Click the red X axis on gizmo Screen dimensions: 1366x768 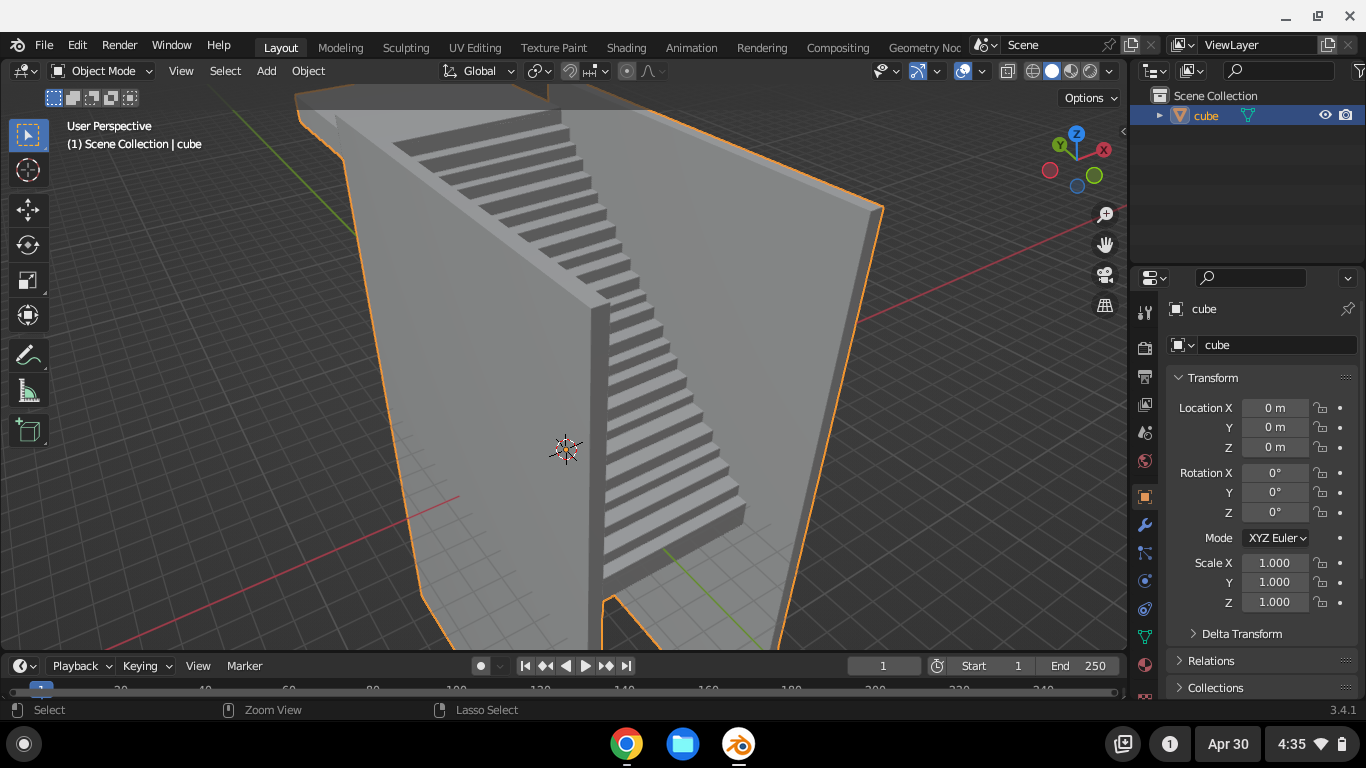click(1103, 150)
